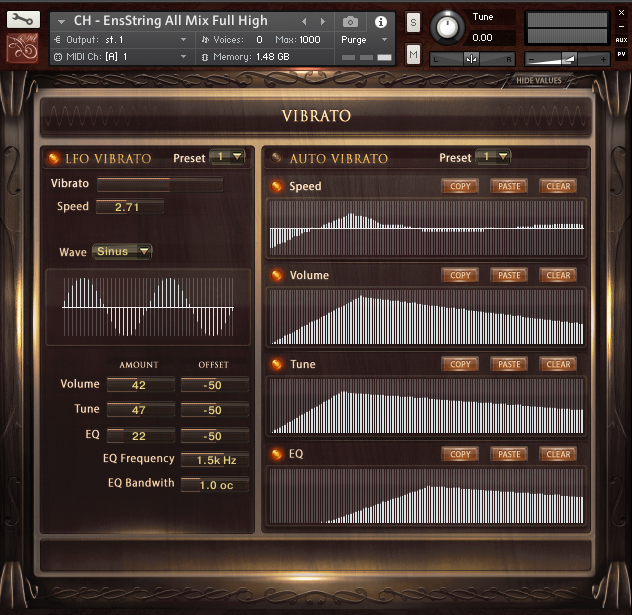This screenshot has width=632, height=615.
Task: Click the EQ Bandwith 1.0 oc field
Action: click(214, 485)
